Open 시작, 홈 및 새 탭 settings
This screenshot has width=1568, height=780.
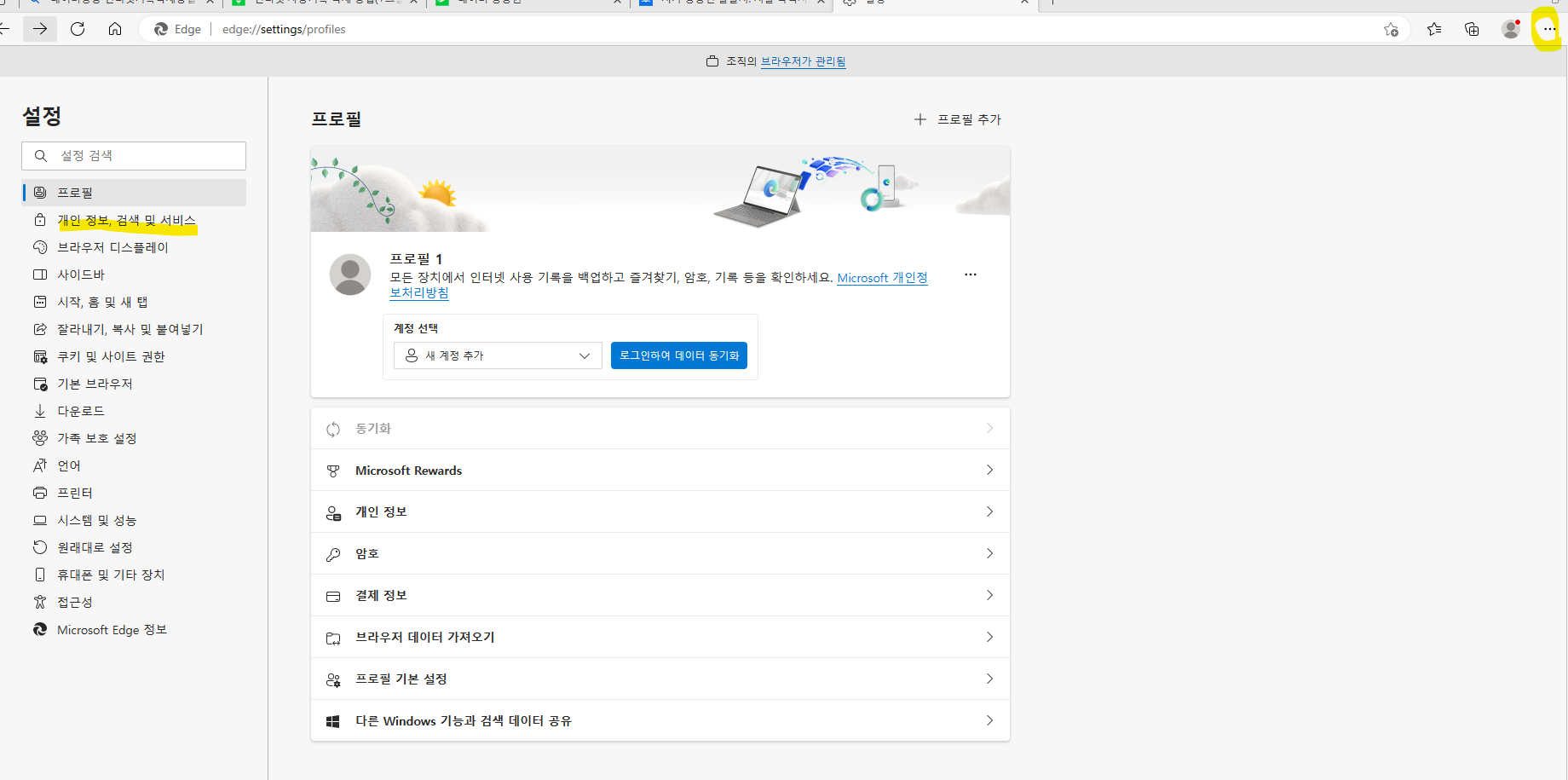(135, 302)
